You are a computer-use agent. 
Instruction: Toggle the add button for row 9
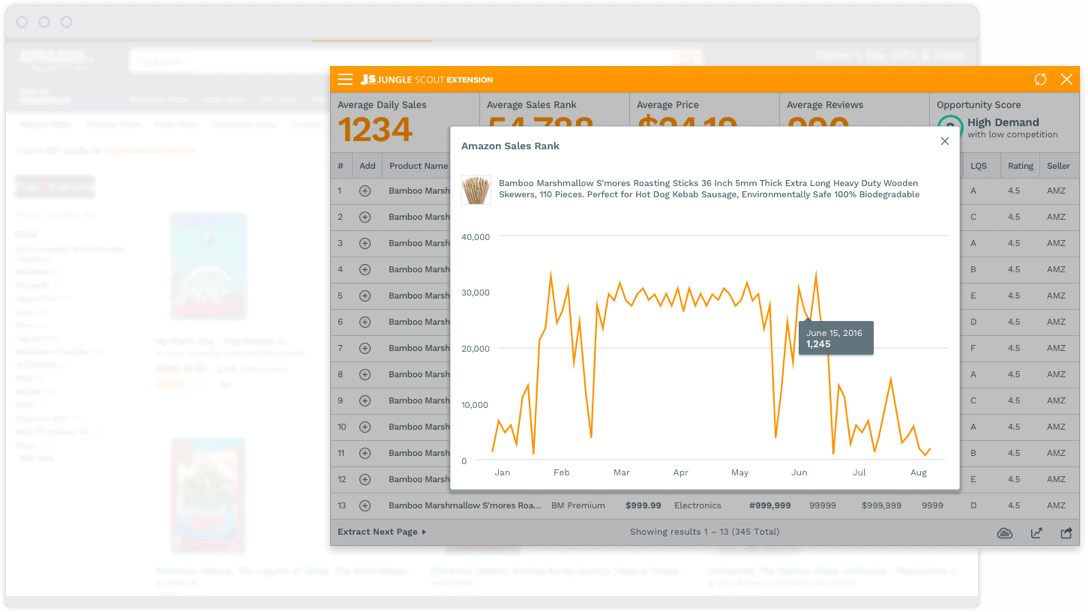(365, 401)
